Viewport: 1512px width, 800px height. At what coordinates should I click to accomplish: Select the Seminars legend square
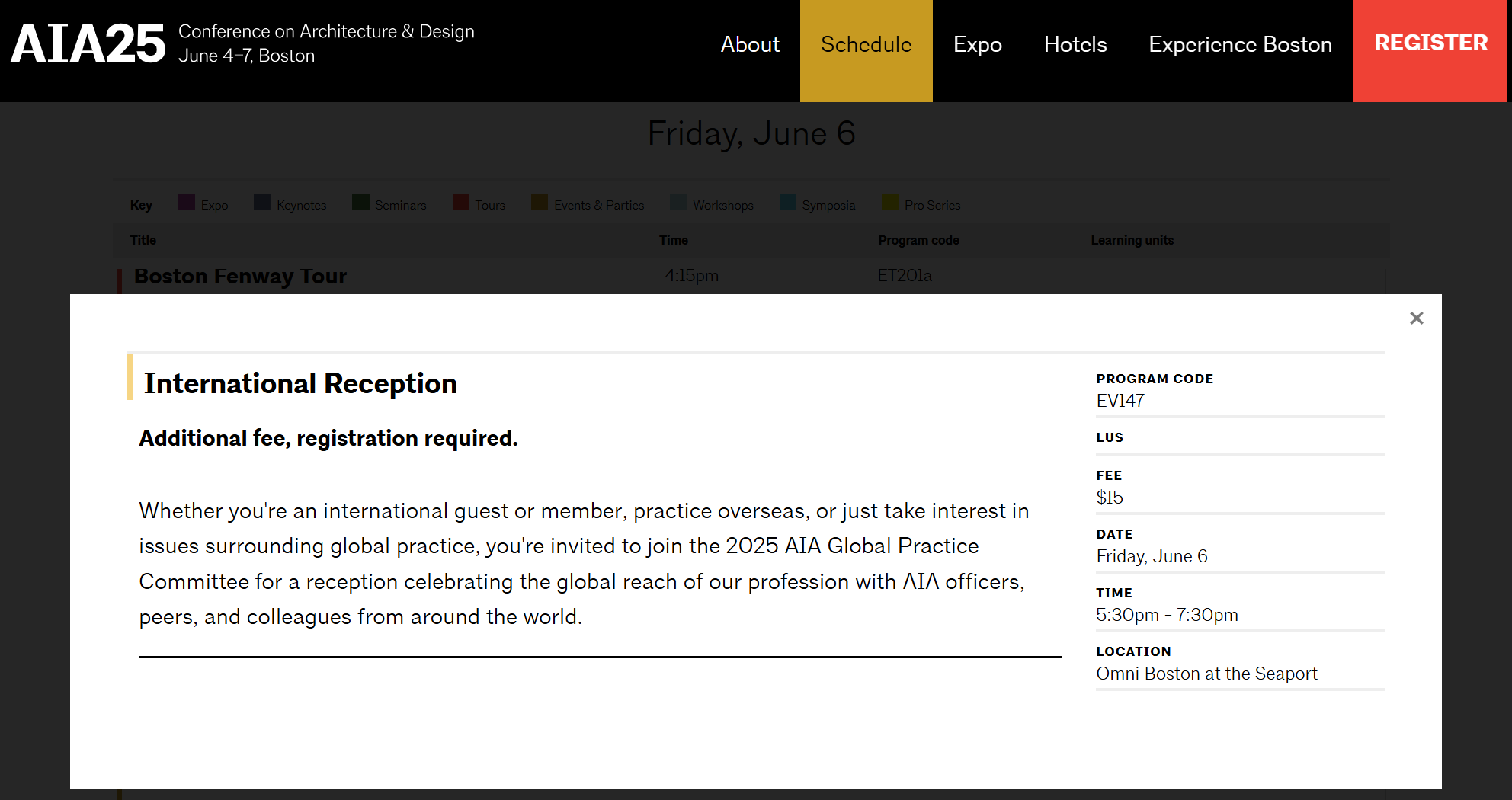360,202
